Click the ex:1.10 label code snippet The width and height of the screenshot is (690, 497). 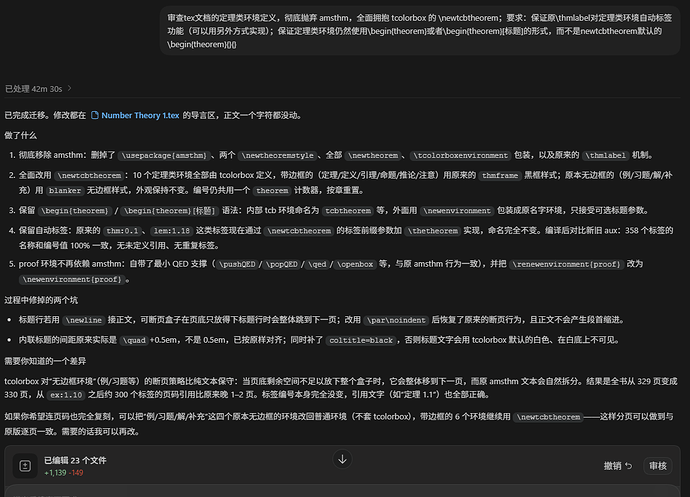[66, 395]
